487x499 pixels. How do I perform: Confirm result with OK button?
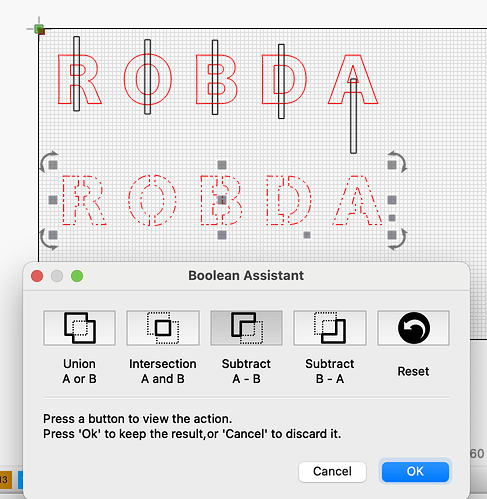[x=415, y=471]
